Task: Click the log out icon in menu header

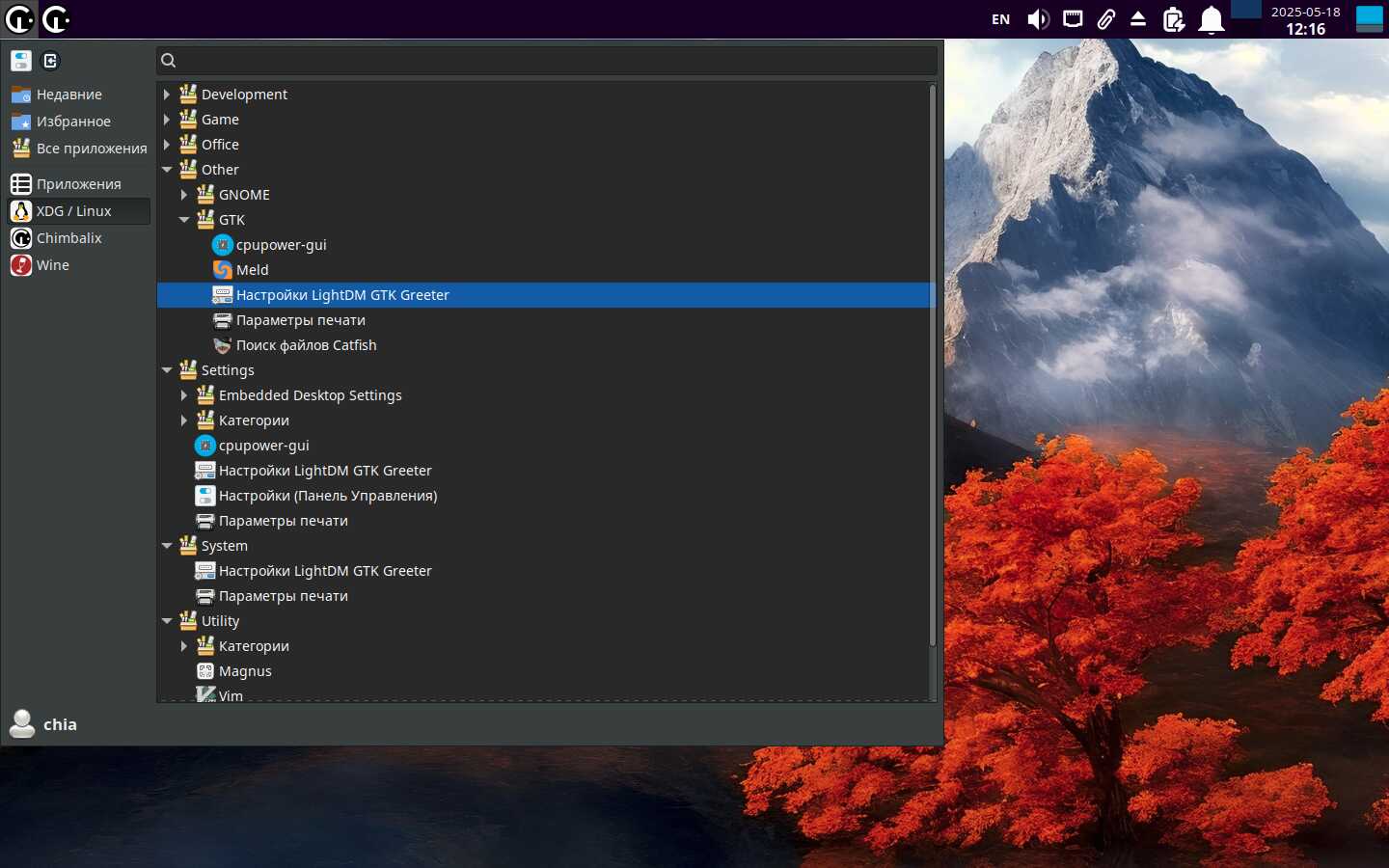Action: pyautogui.click(x=51, y=61)
